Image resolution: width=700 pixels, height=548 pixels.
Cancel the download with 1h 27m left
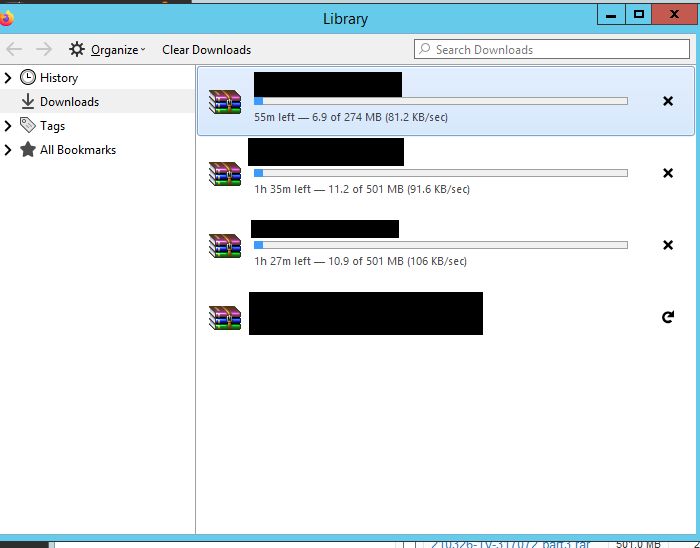coord(668,245)
